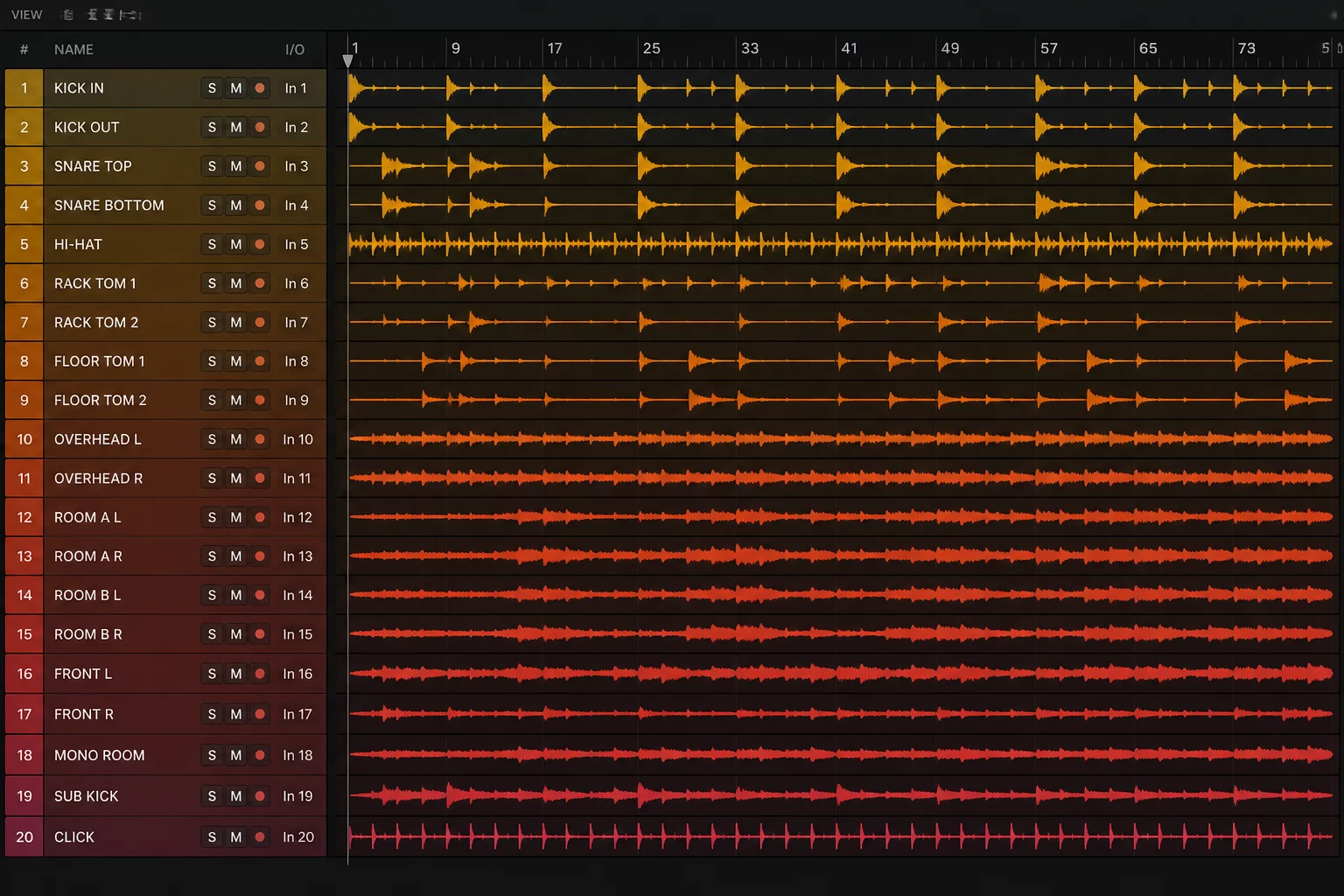Viewport: 1344px width, 896px height.
Task: Solo the KICK IN track
Action: tap(212, 88)
